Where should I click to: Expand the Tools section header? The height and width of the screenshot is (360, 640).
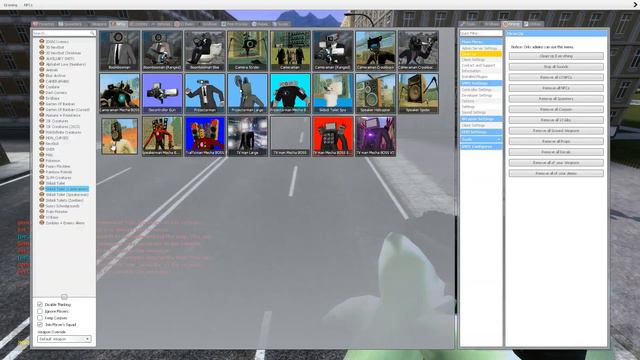(481, 140)
